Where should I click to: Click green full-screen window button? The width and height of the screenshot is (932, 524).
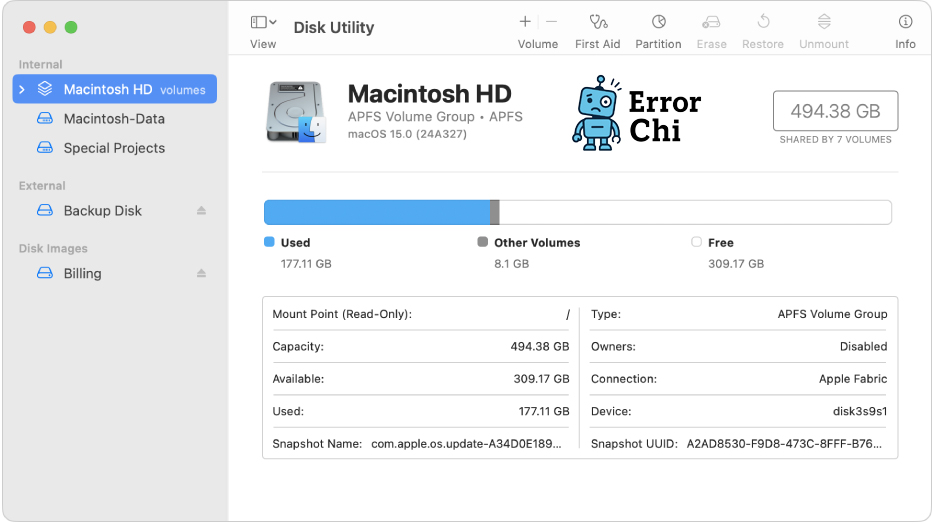point(71,27)
